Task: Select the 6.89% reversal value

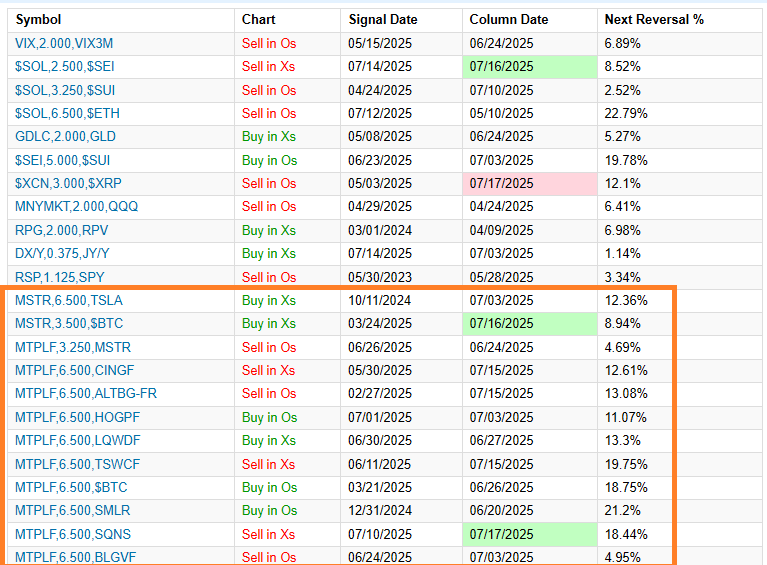Action: click(x=623, y=44)
